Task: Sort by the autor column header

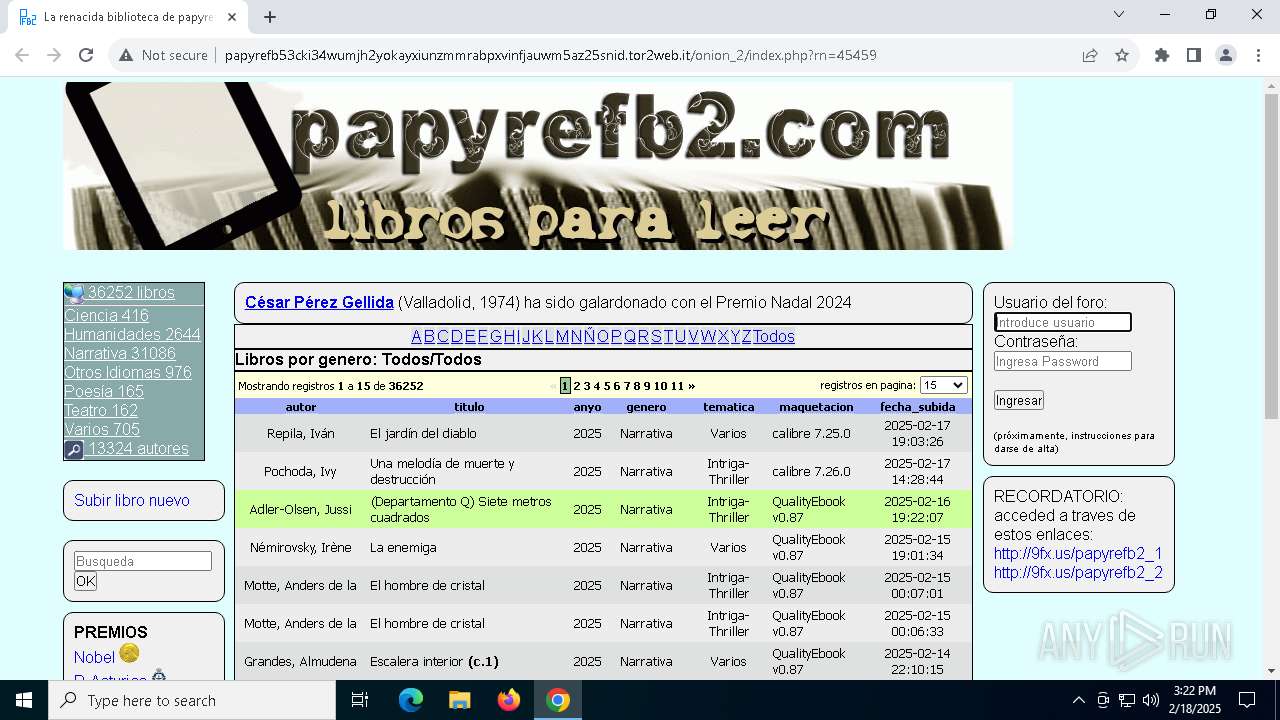Action: pyautogui.click(x=301, y=407)
